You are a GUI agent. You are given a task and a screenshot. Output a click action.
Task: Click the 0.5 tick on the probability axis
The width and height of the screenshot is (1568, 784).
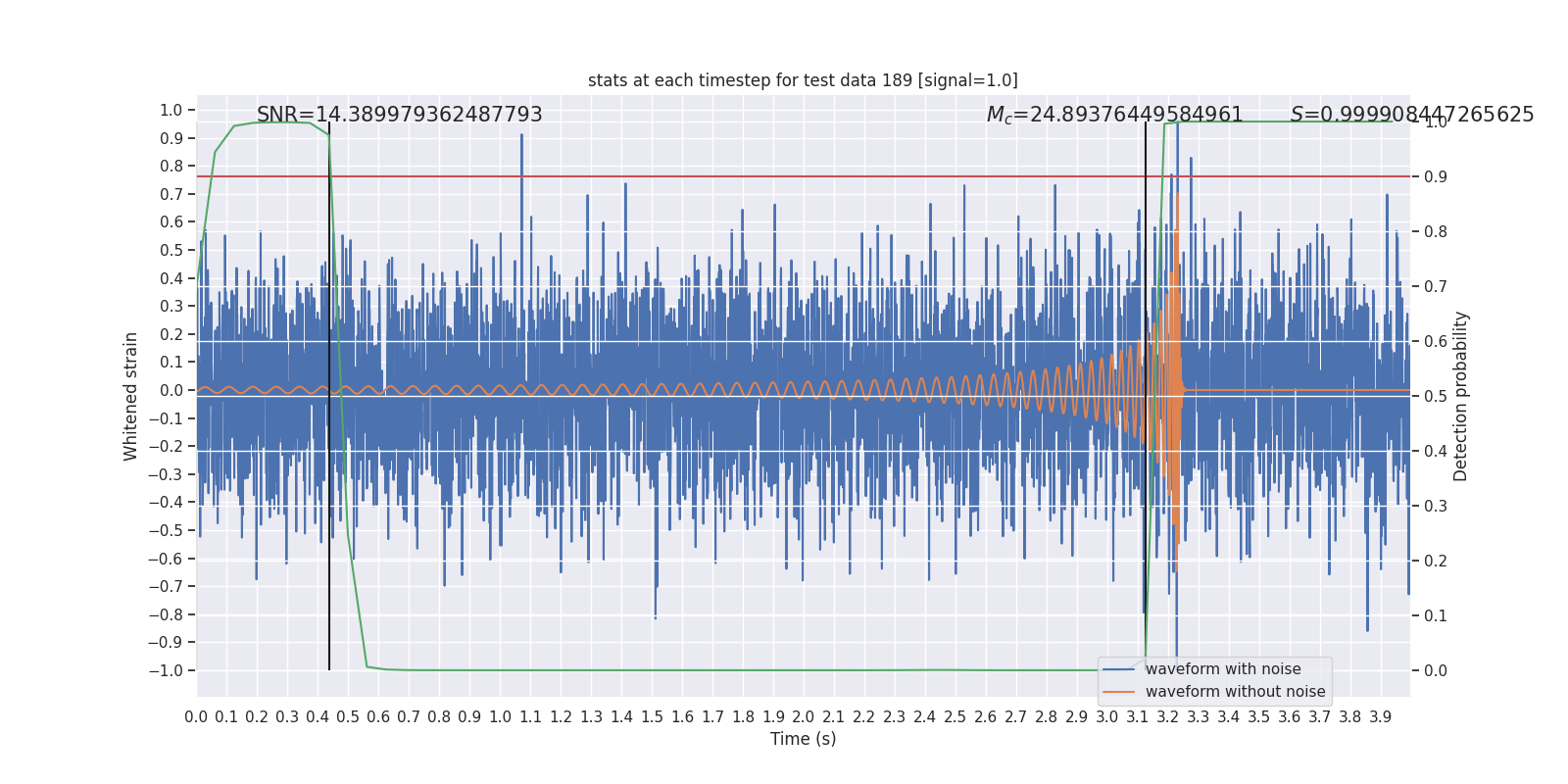click(x=1436, y=396)
